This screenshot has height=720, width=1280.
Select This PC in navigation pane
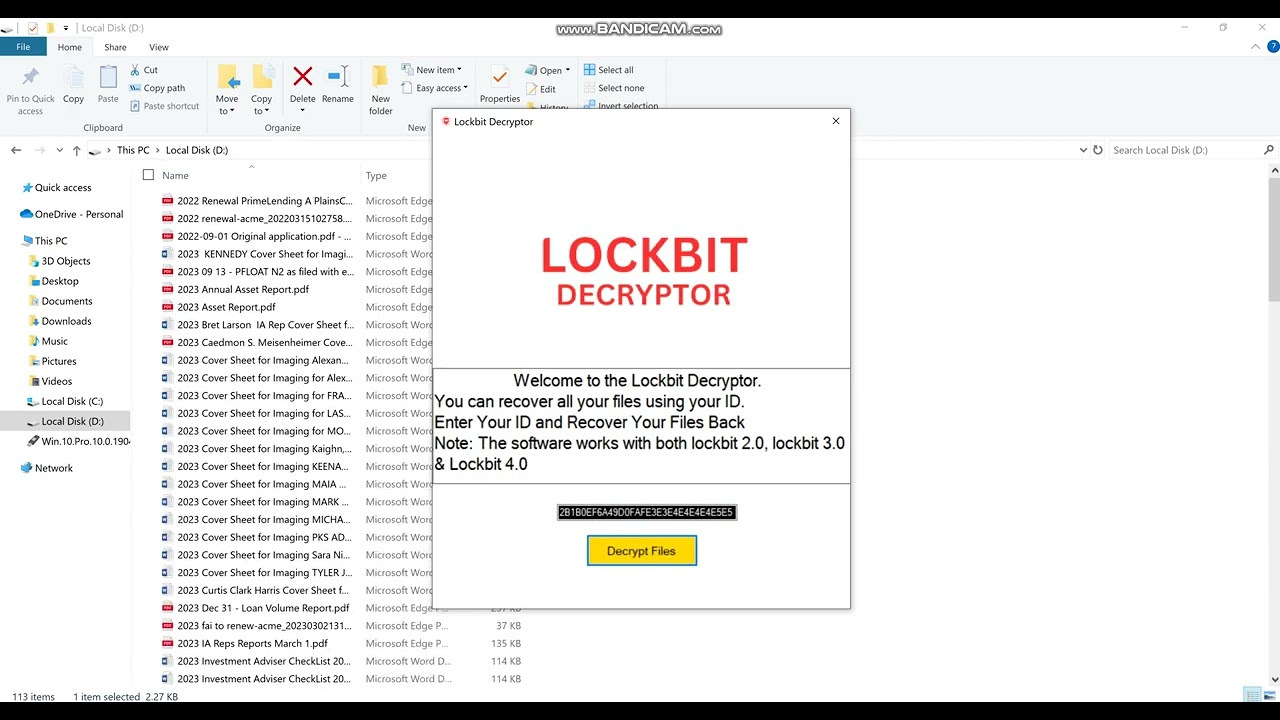[51, 241]
